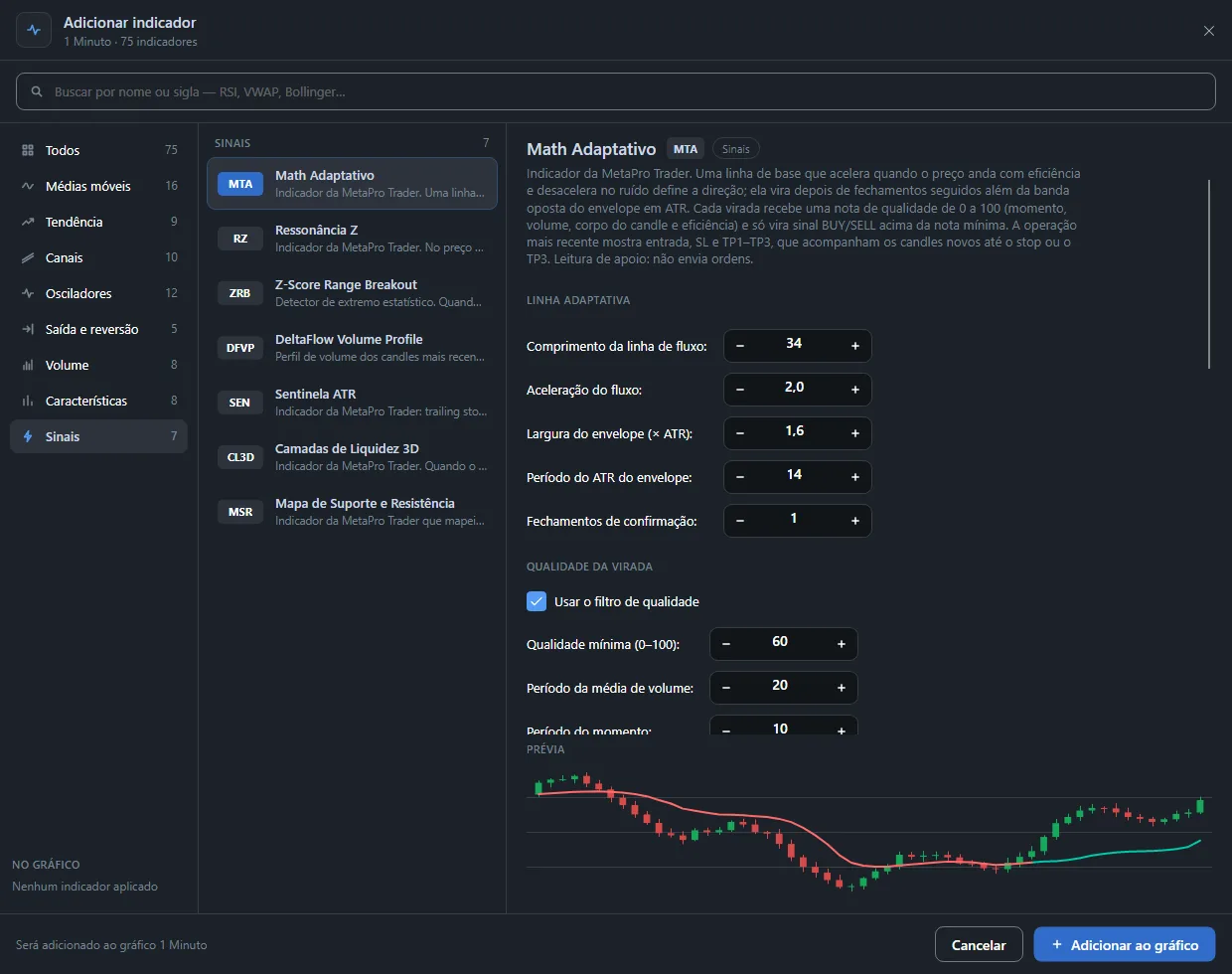Image resolution: width=1232 pixels, height=974 pixels.
Task: Increase Período da média de volume
Action: tap(842, 688)
